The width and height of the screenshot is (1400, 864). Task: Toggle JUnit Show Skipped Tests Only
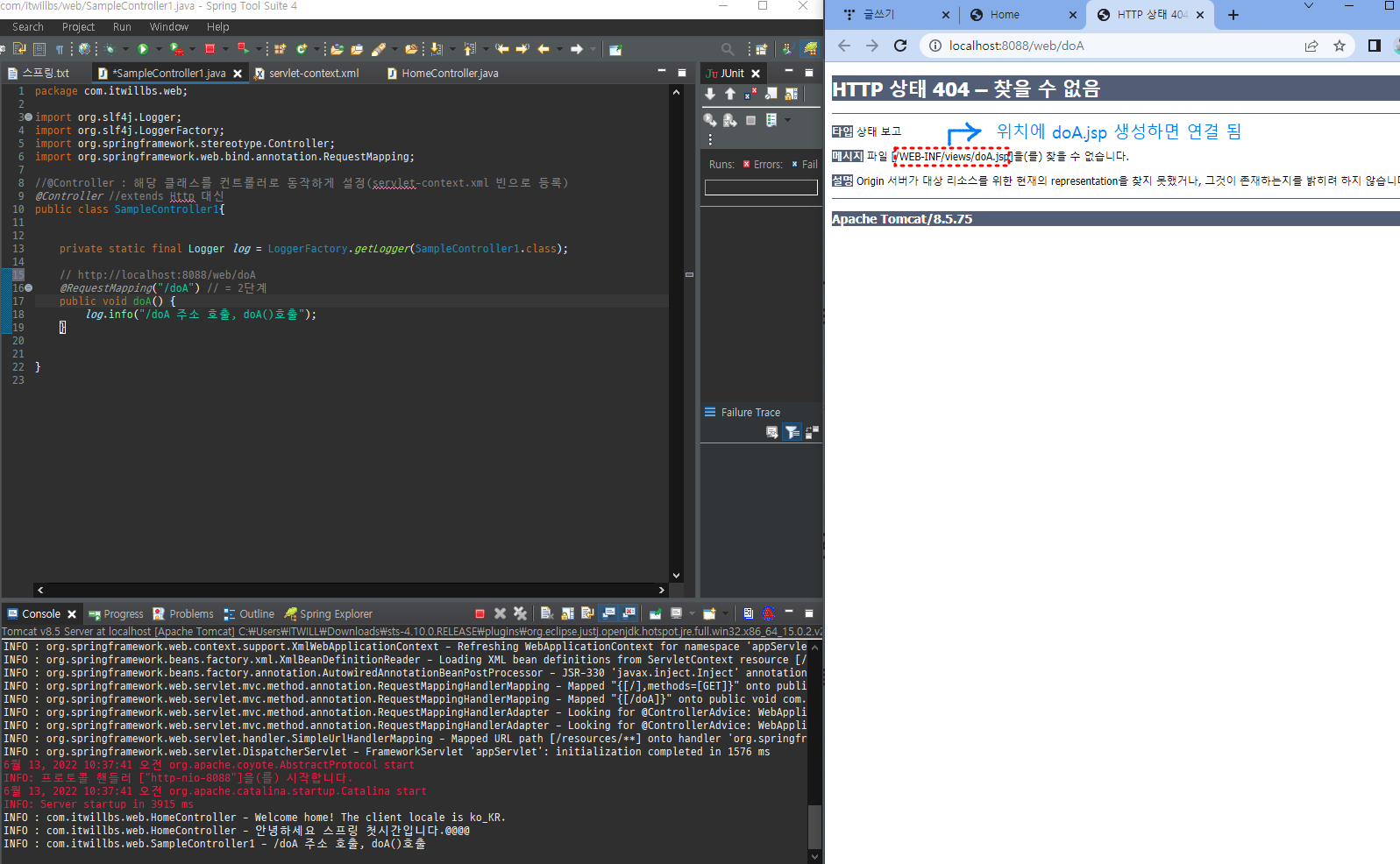pos(771,94)
